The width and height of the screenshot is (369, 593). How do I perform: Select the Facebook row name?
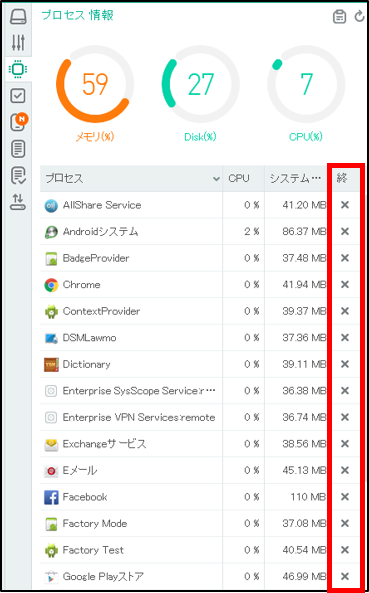[x=85, y=497]
